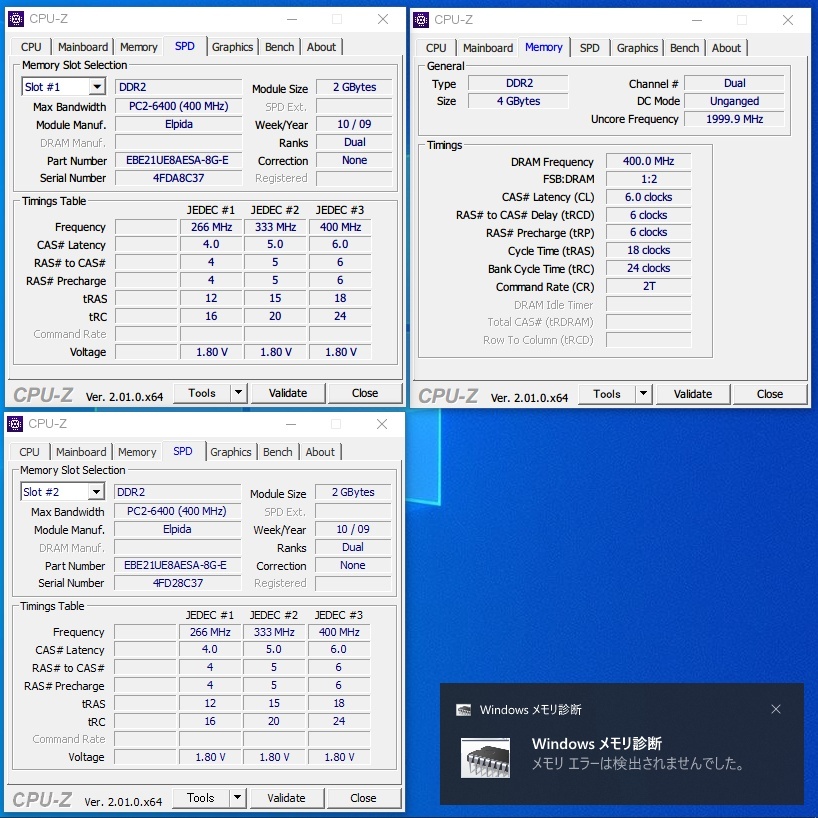Open About tab in Slot #1 window
Image resolution: width=818 pixels, height=818 pixels.
point(321,47)
